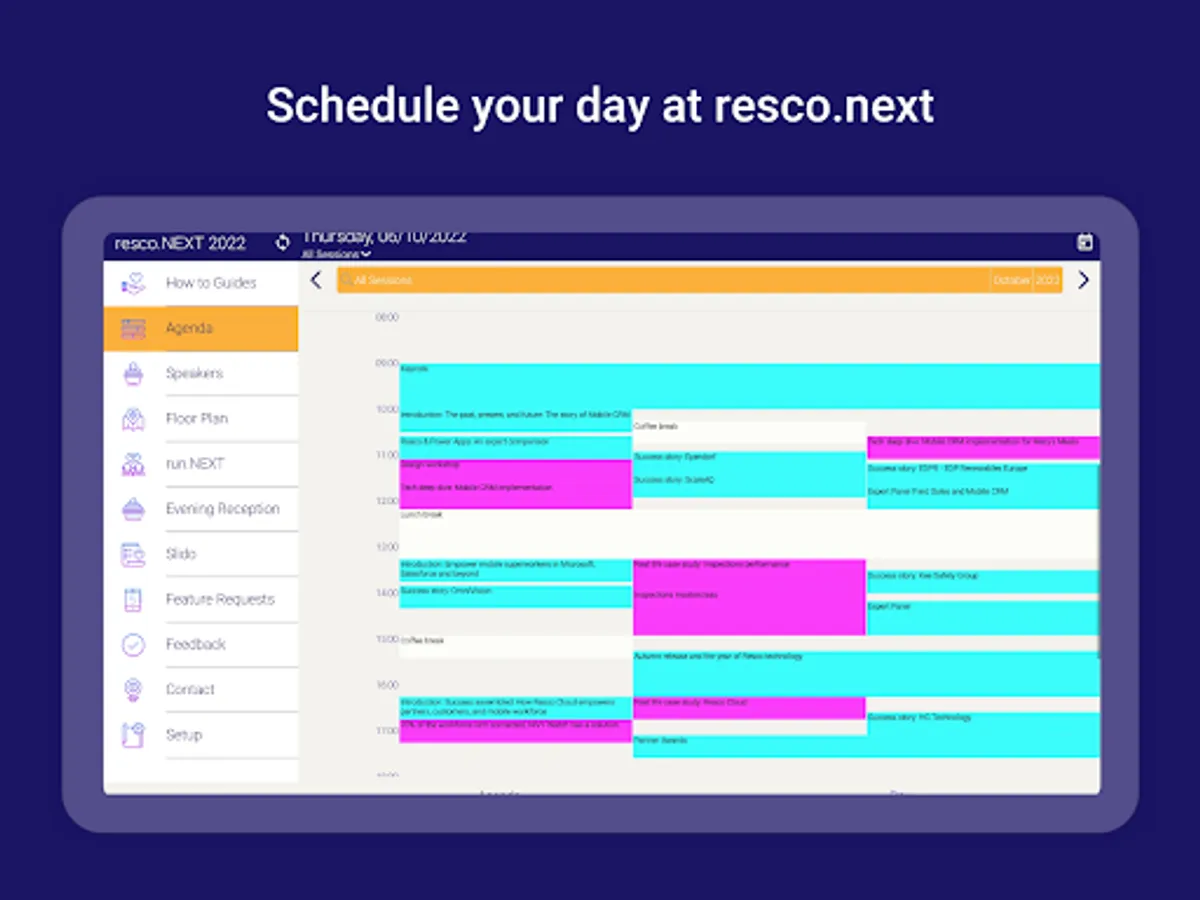This screenshot has width=1200, height=900.
Task: Open Success story Kee Safety Group
Action: 983,581
